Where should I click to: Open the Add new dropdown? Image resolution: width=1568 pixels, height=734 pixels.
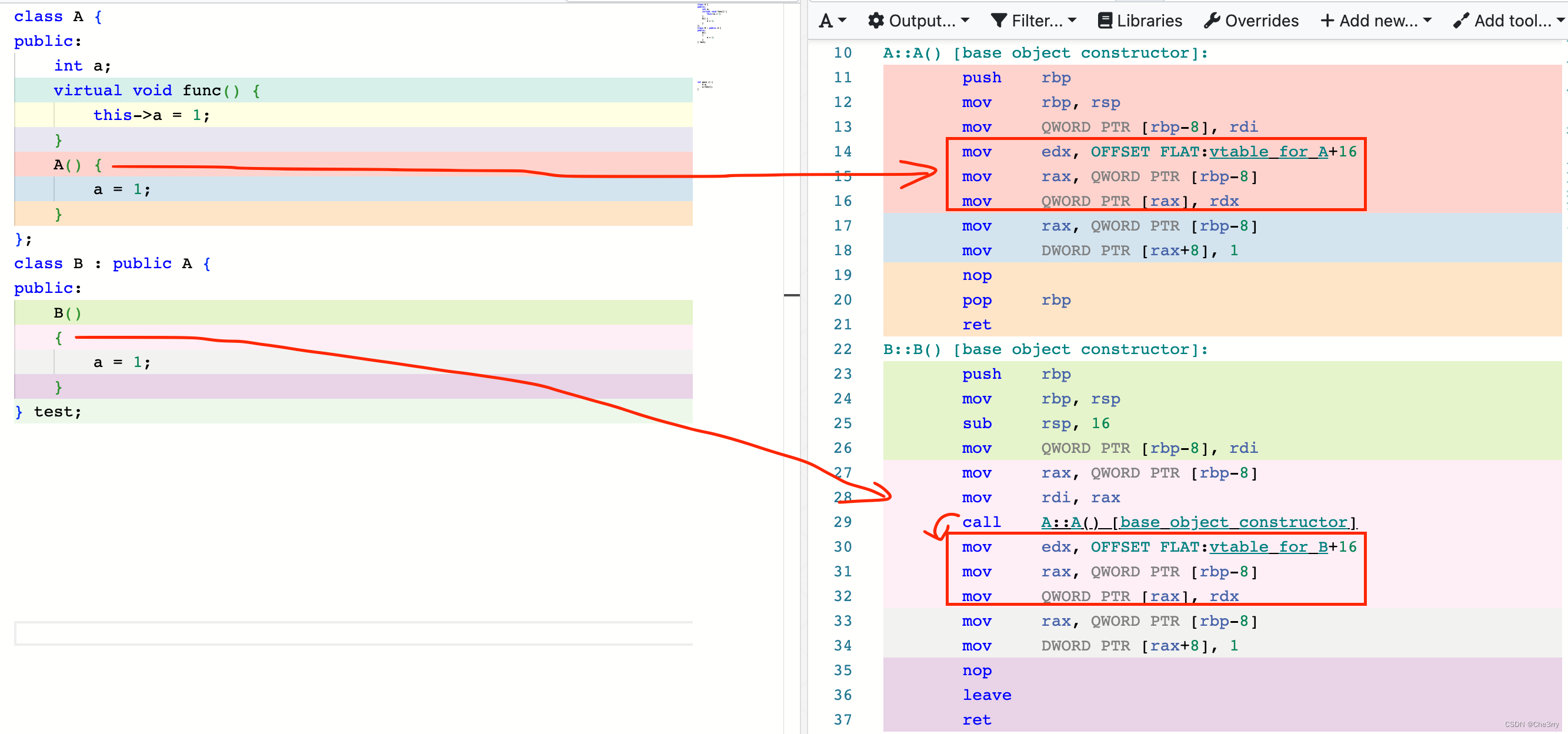[x=1376, y=21]
